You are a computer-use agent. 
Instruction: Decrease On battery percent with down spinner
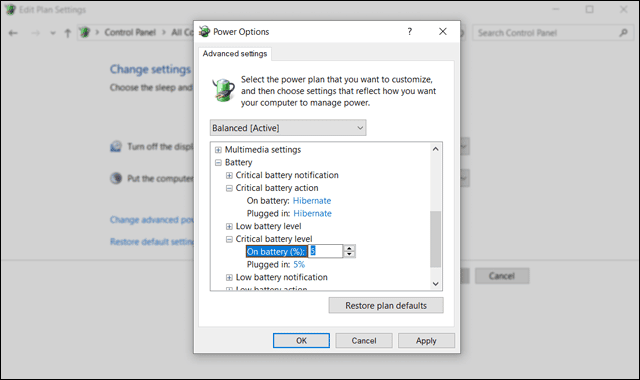[x=349, y=254]
